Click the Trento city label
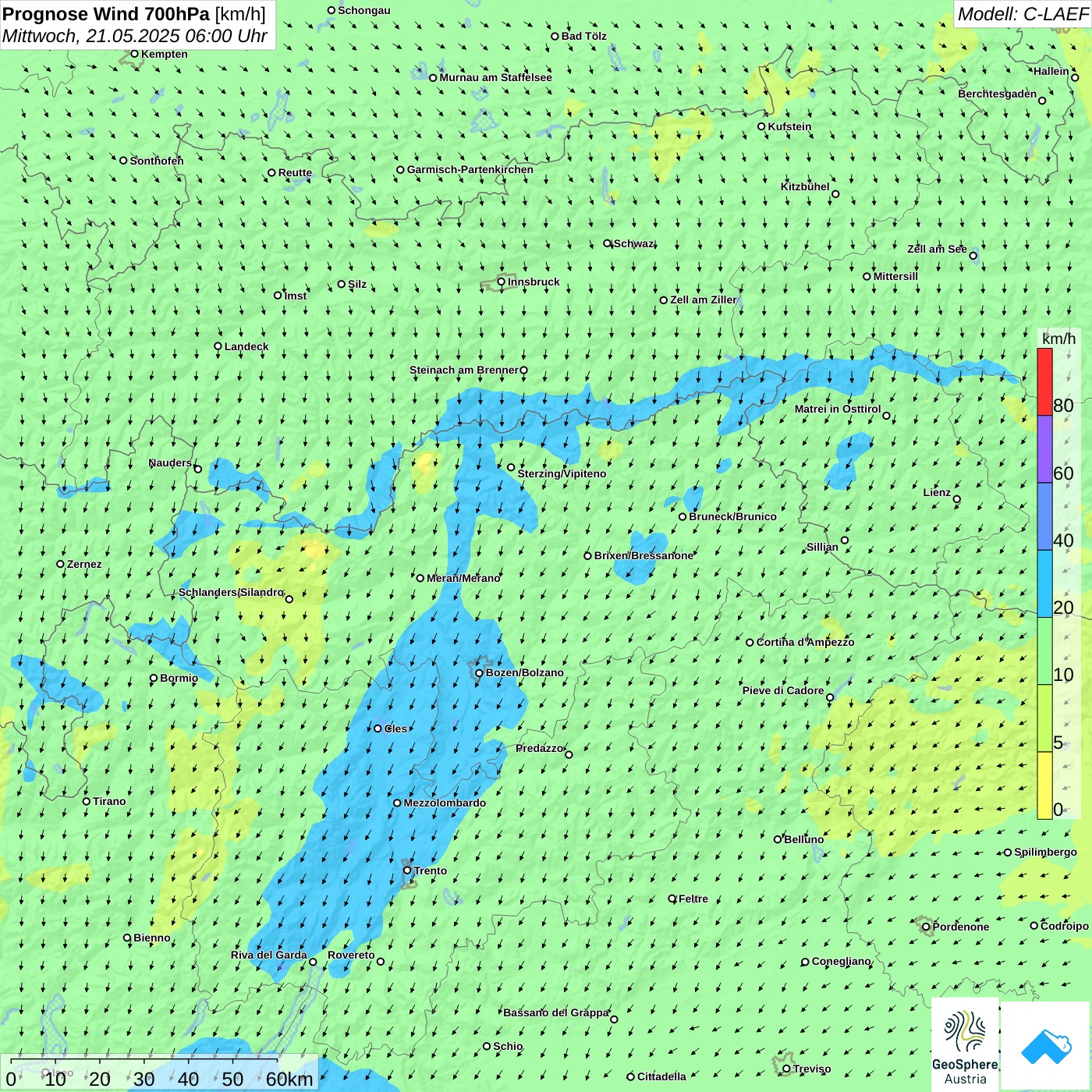Image resolution: width=1092 pixels, height=1092 pixels. (x=431, y=870)
